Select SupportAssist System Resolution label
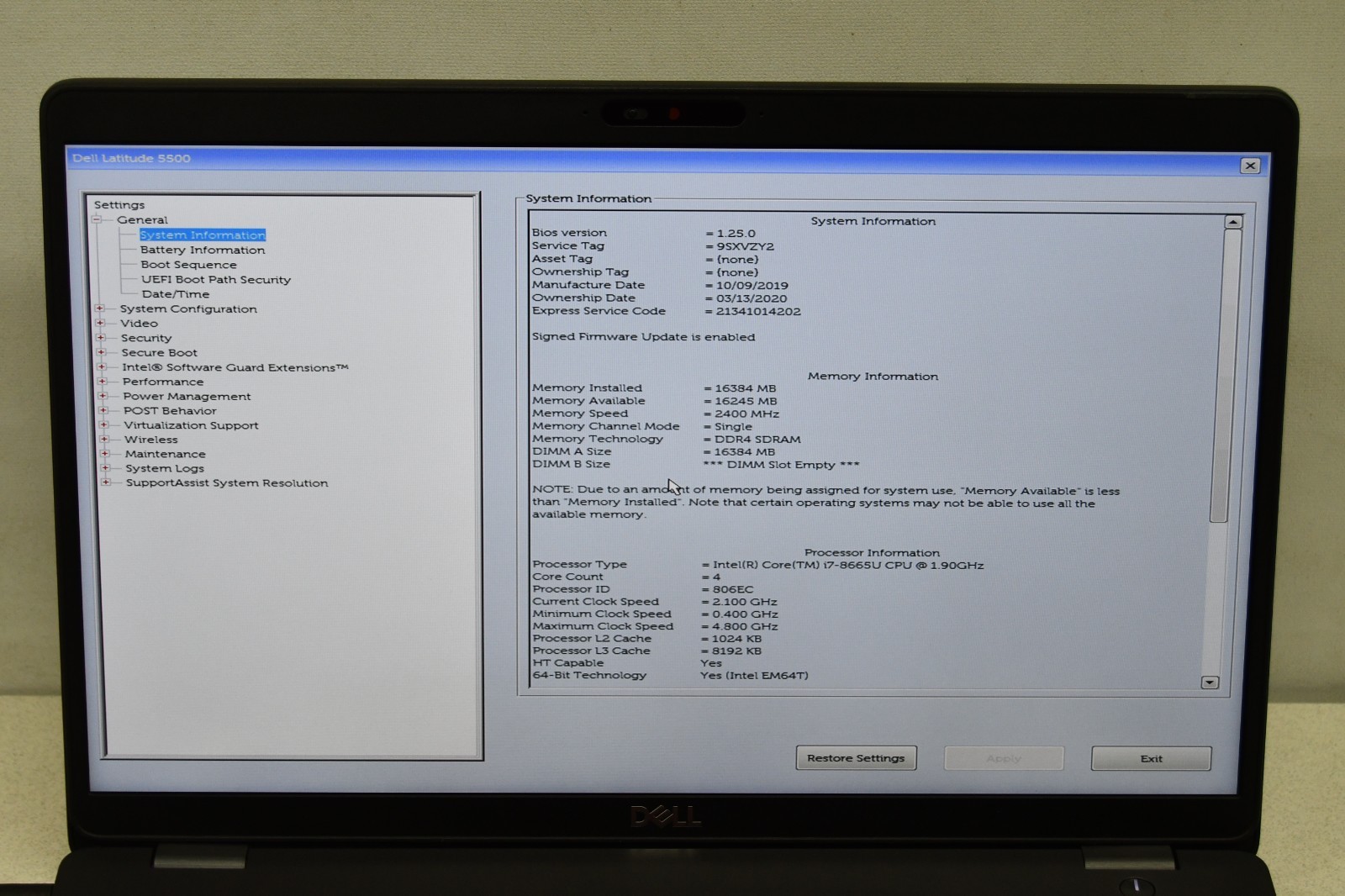This screenshot has height=896, width=1345. coord(227,483)
